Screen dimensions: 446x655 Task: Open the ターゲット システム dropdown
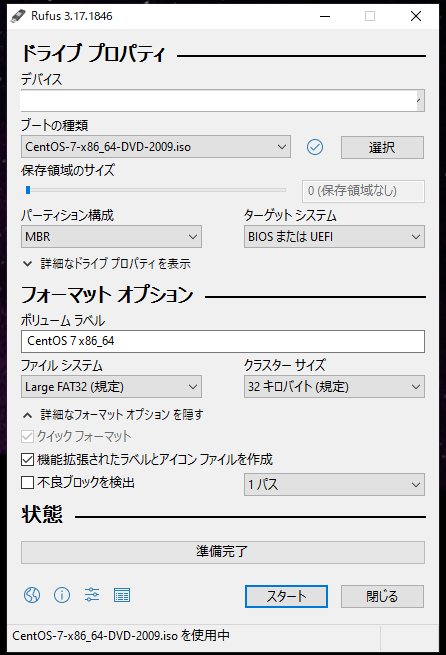pos(334,236)
